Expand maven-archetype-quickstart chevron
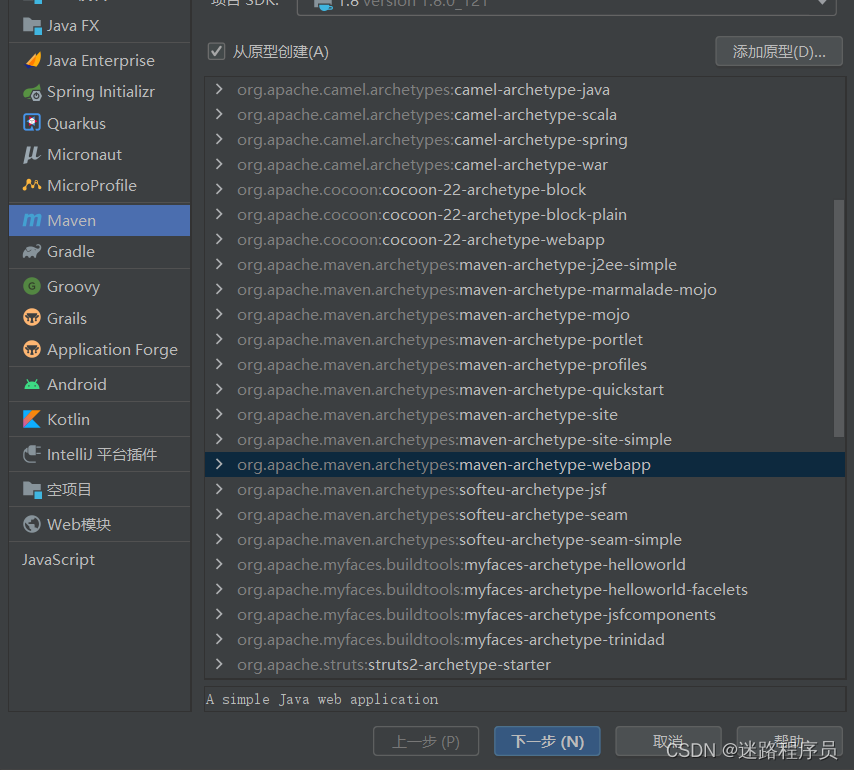This screenshot has height=770, width=854. tap(219, 389)
